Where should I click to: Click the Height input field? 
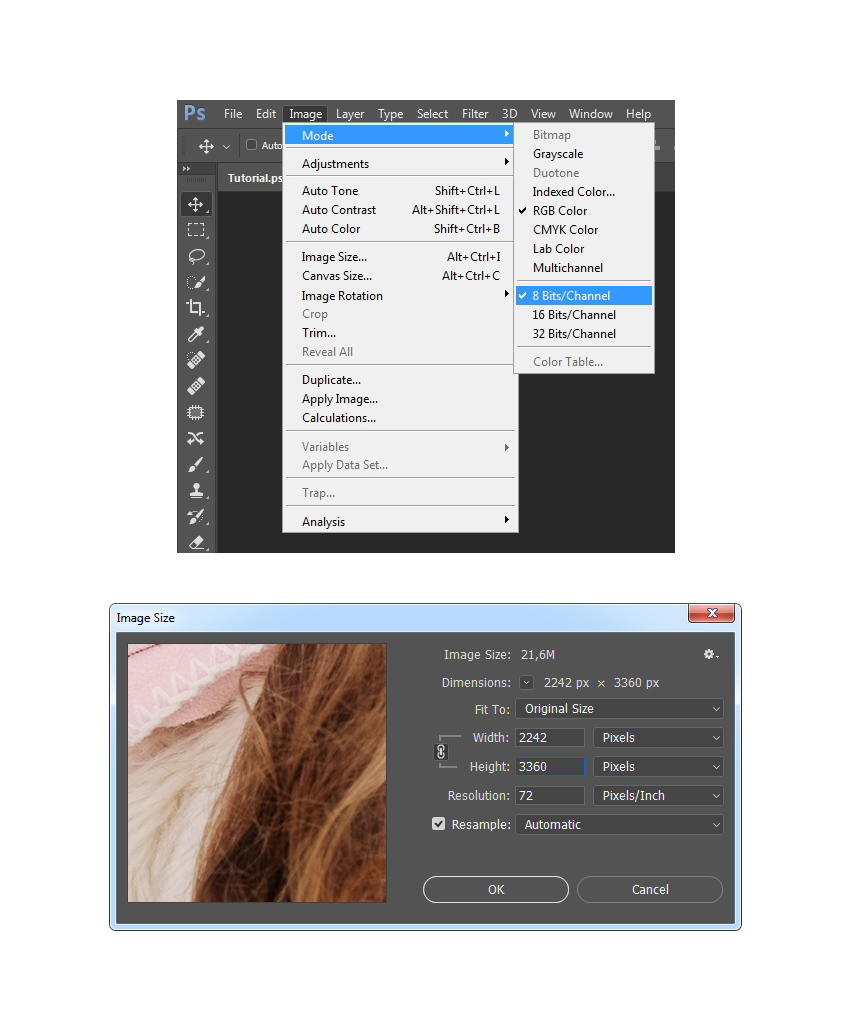pyautogui.click(x=550, y=767)
